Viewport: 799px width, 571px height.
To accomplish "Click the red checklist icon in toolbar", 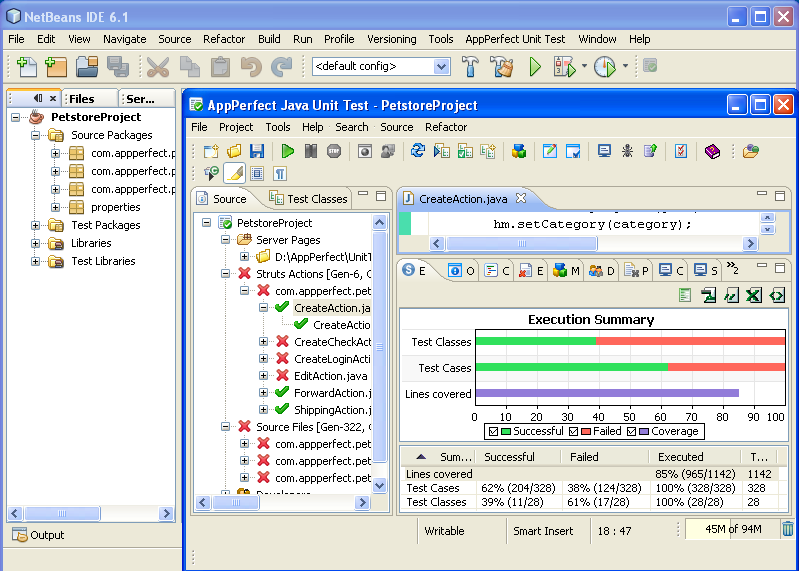I will click(x=681, y=151).
